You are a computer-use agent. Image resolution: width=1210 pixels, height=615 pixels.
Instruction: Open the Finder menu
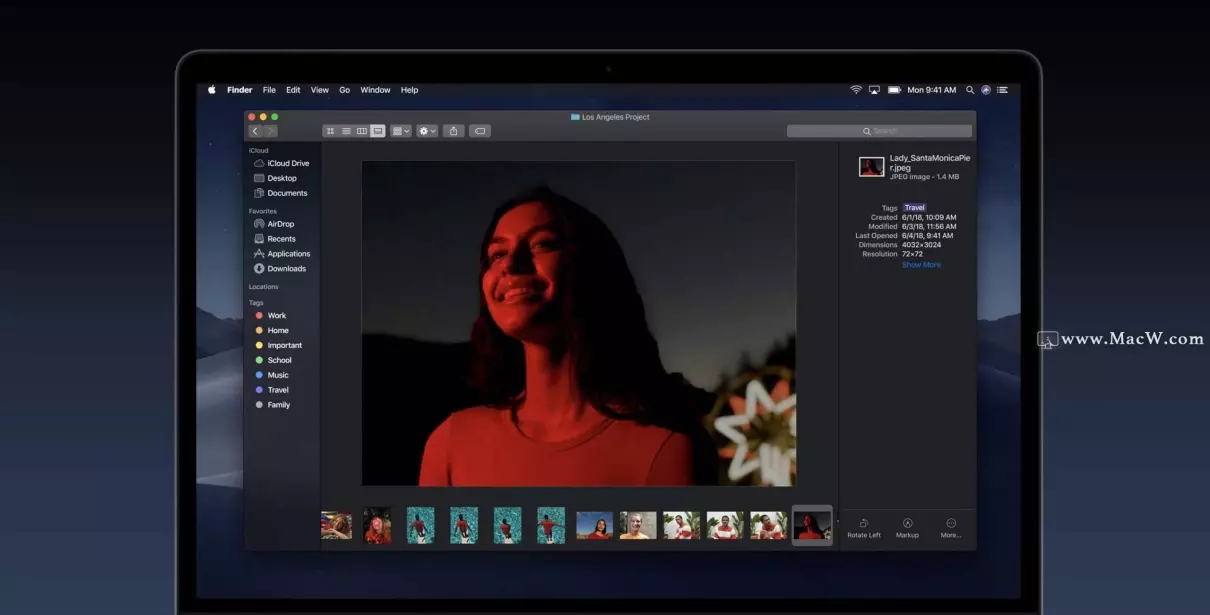(x=240, y=90)
